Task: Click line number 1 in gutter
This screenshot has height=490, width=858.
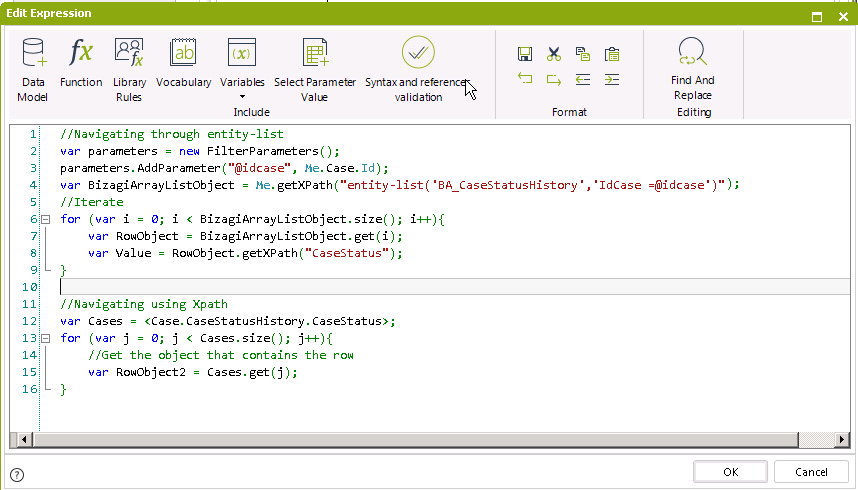Action: click(33, 134)
